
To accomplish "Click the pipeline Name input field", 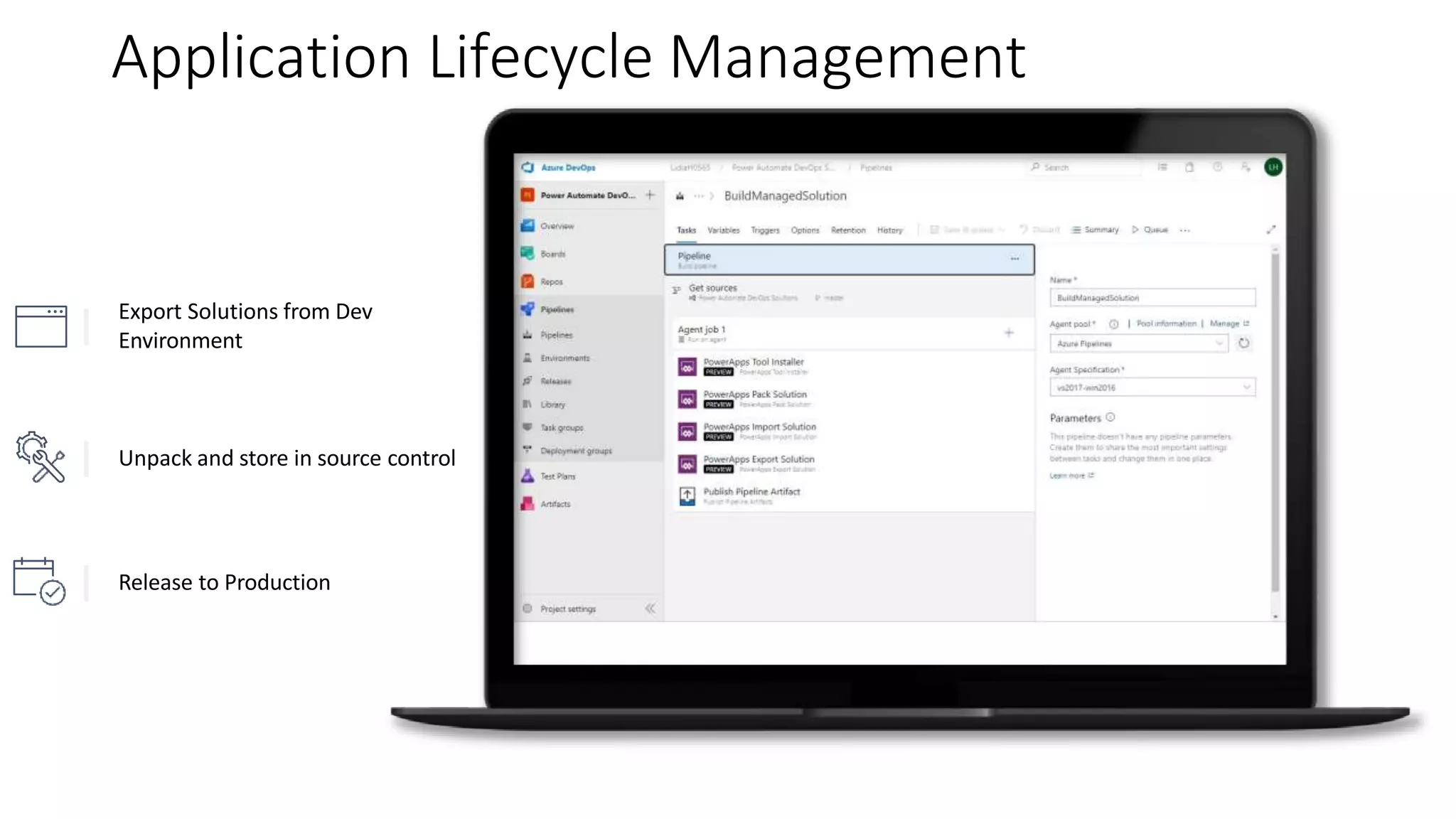I will click(x=1152, y=298).
